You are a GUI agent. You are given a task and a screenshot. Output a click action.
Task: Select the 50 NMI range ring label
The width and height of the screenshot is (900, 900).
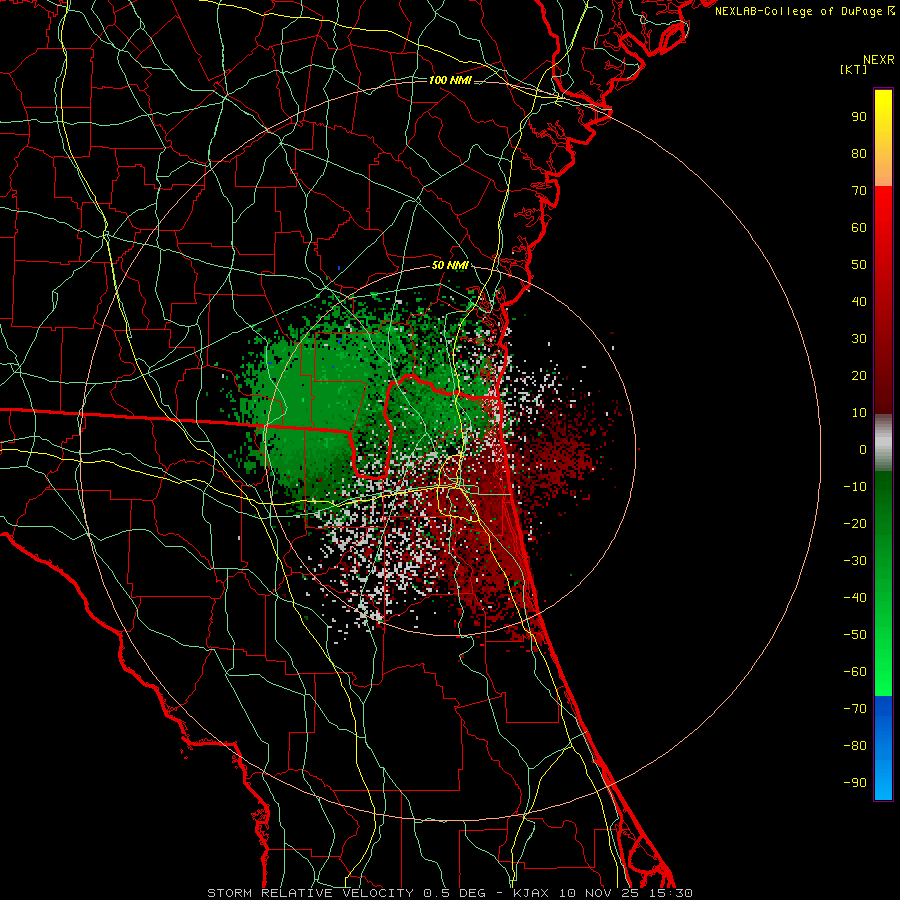(450, 265)
